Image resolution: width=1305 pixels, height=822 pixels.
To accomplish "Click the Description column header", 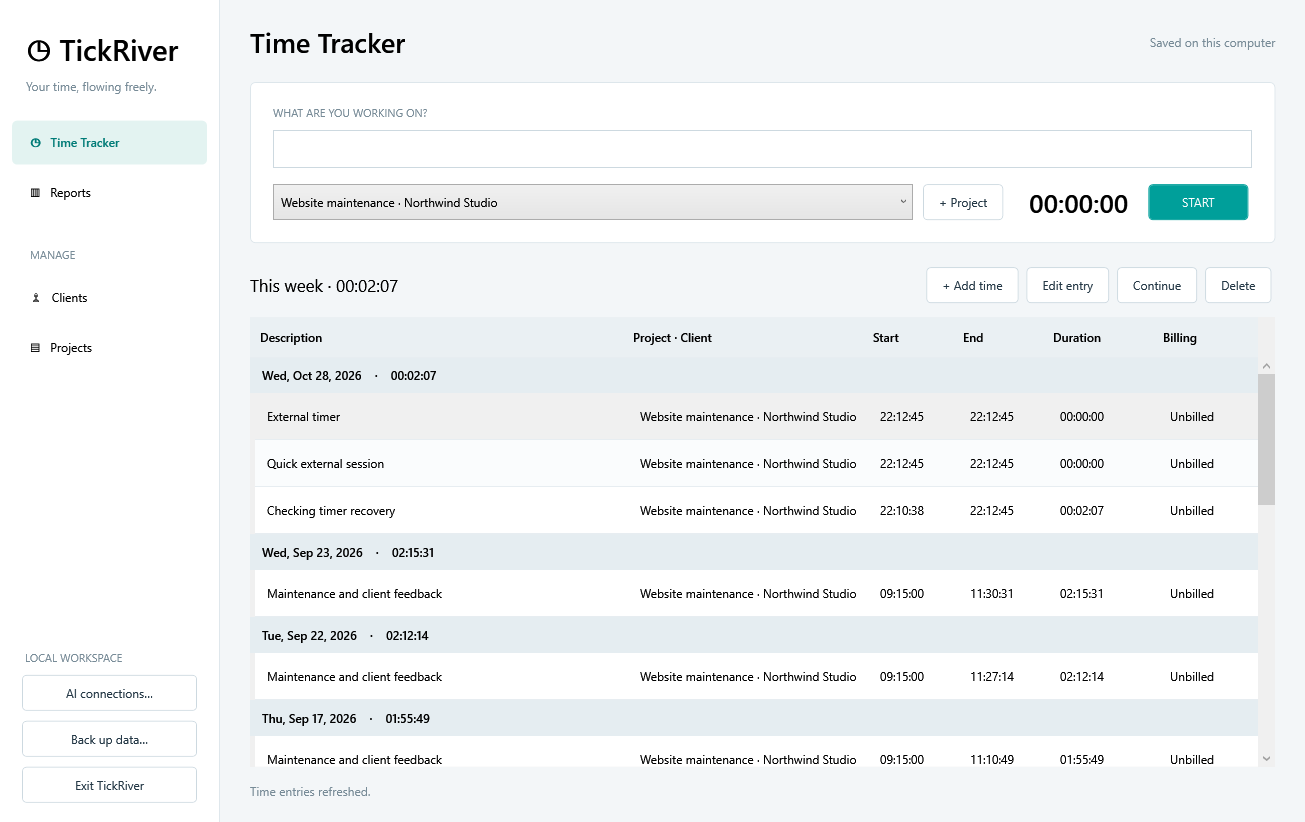I will point(291,338).
